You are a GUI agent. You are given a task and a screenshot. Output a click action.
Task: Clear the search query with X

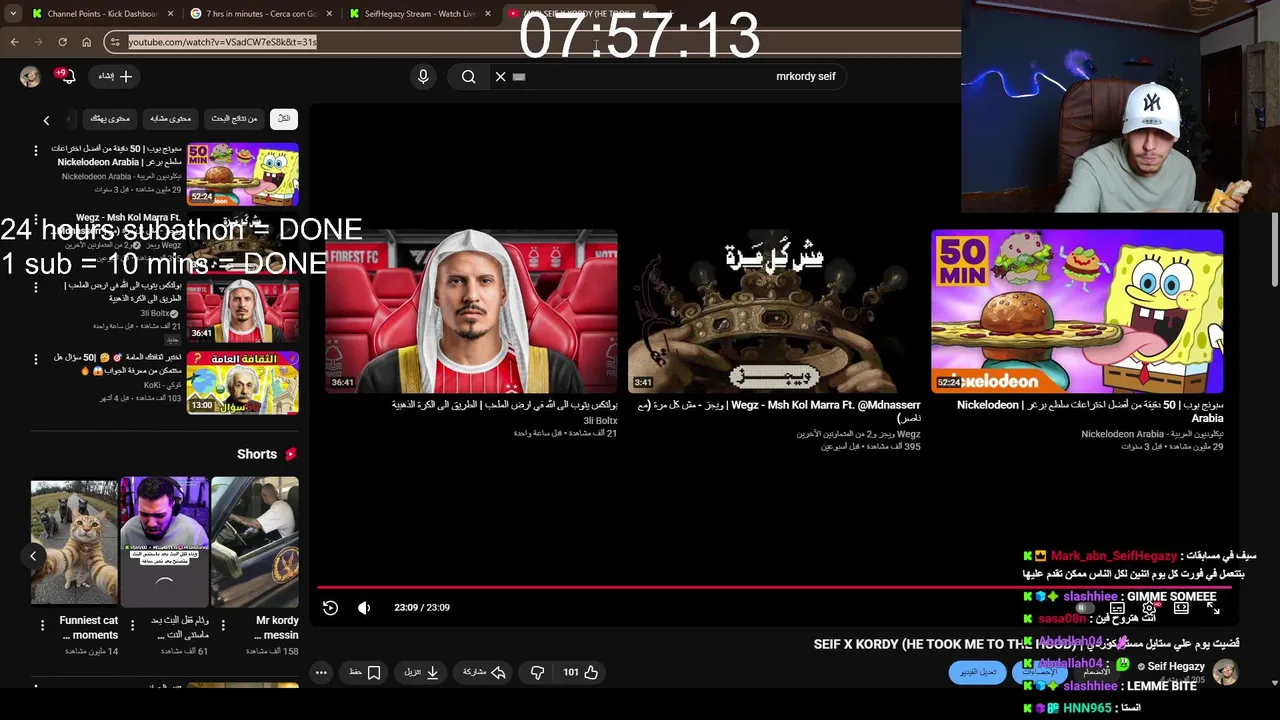point(501,76)
